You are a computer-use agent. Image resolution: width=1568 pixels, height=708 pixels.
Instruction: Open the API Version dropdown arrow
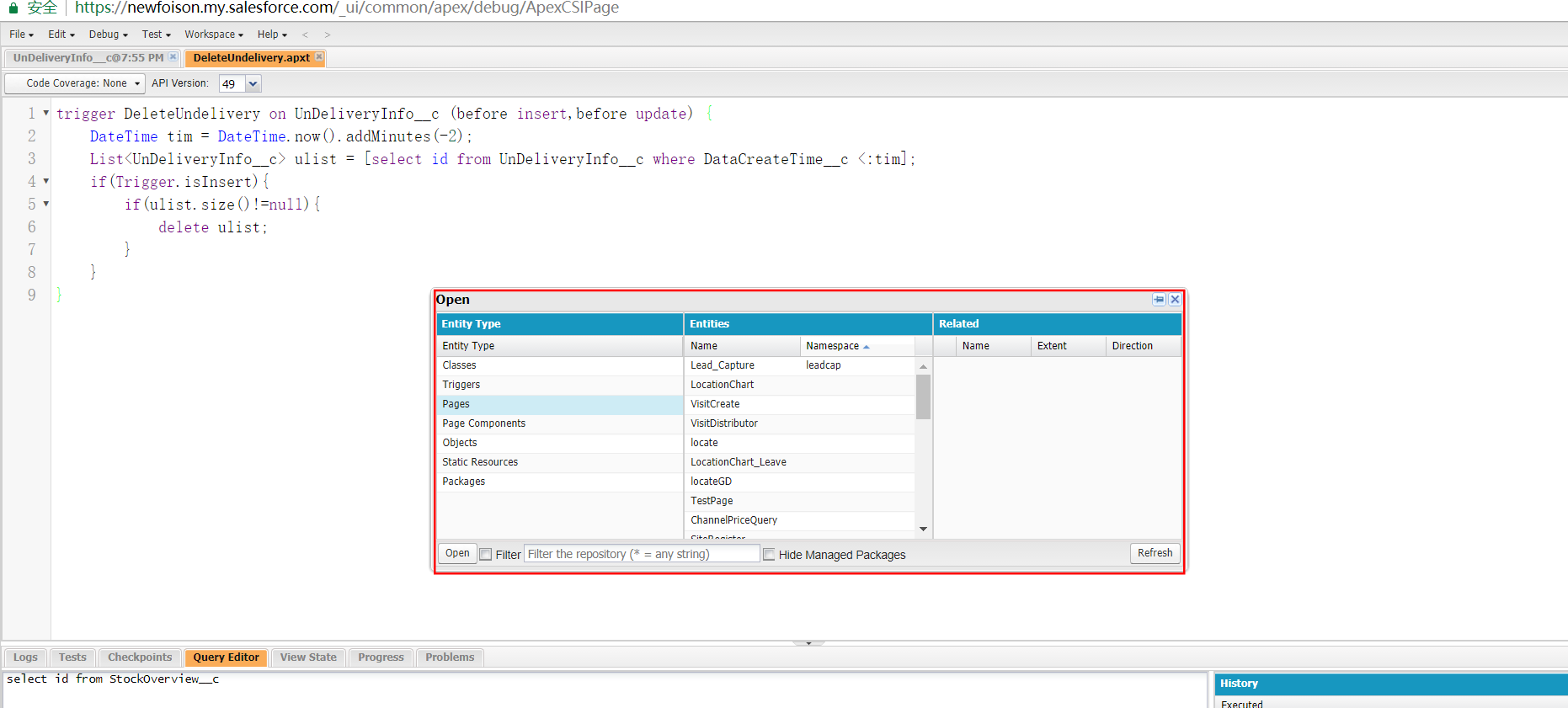(x=253, y=83)
